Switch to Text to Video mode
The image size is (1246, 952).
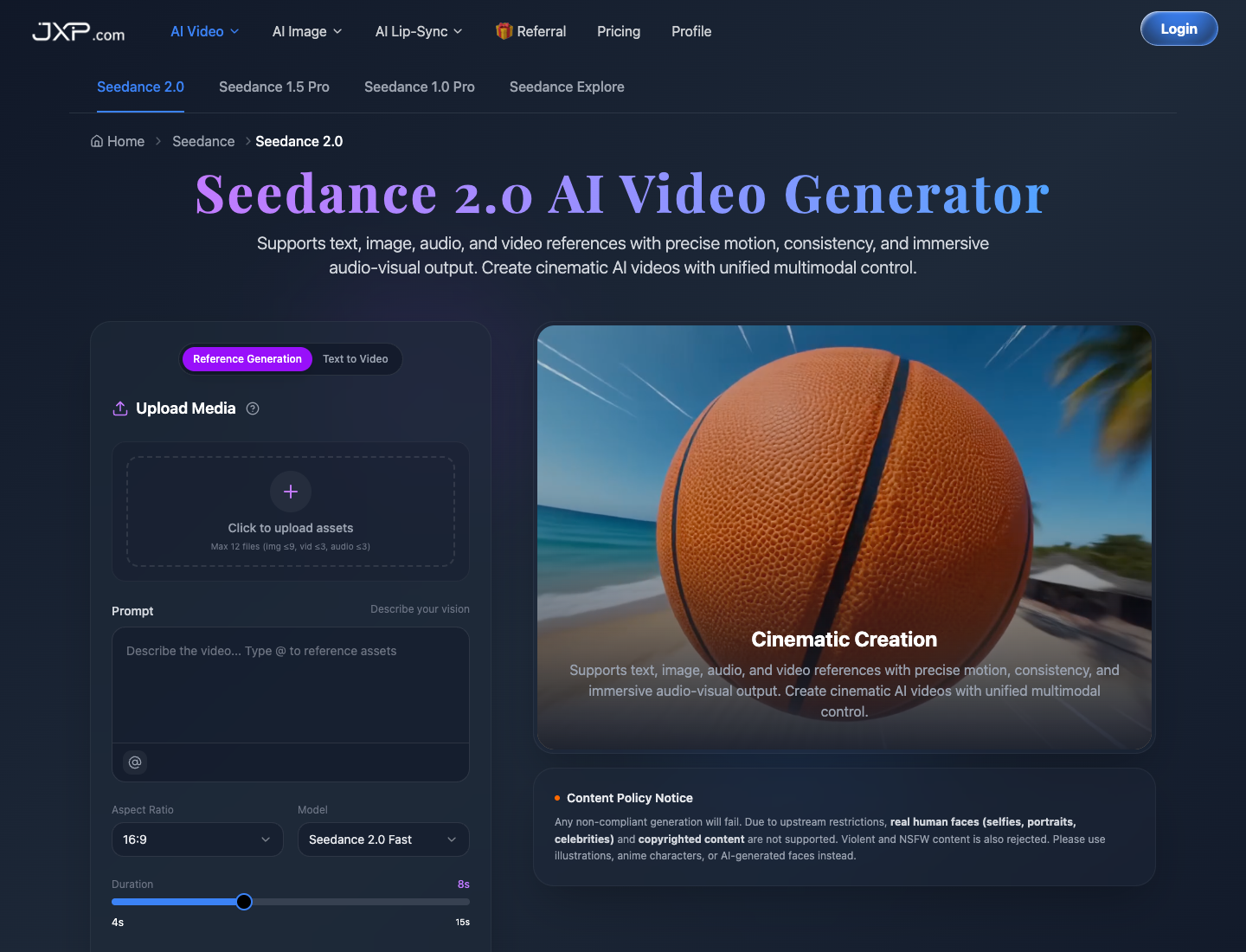355,359
